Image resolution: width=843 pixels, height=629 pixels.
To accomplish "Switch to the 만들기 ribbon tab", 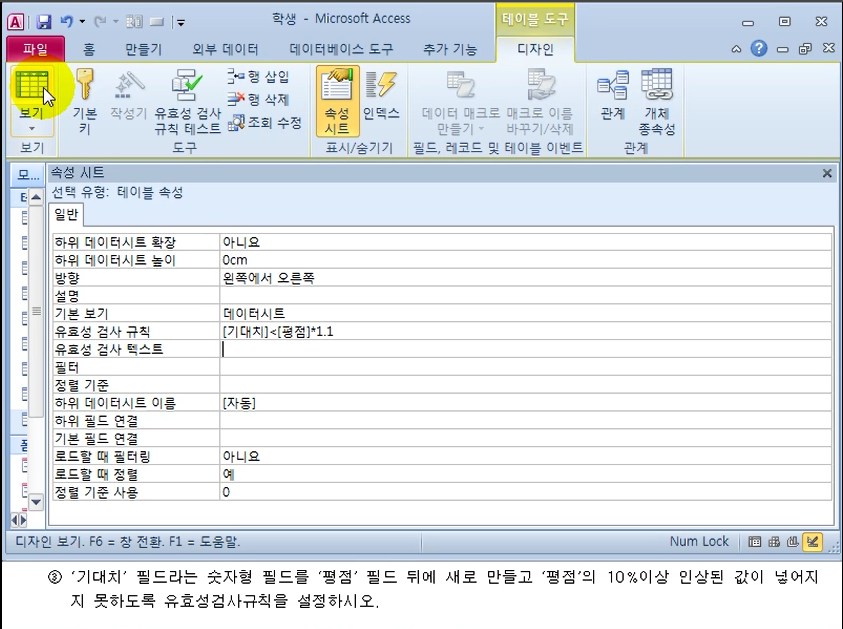I will (143, 49).
